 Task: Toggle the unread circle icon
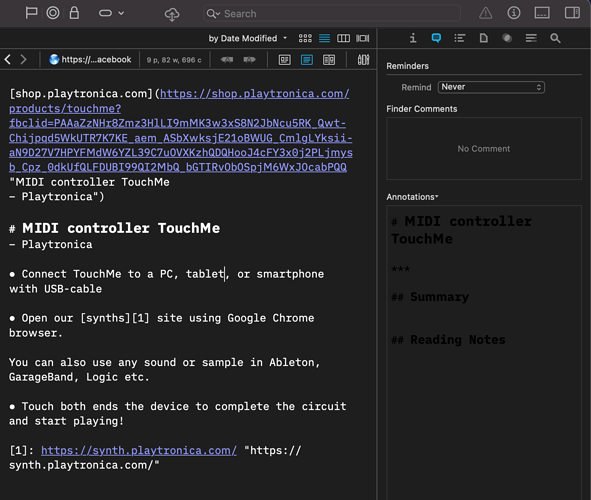[x=53, y=13]
